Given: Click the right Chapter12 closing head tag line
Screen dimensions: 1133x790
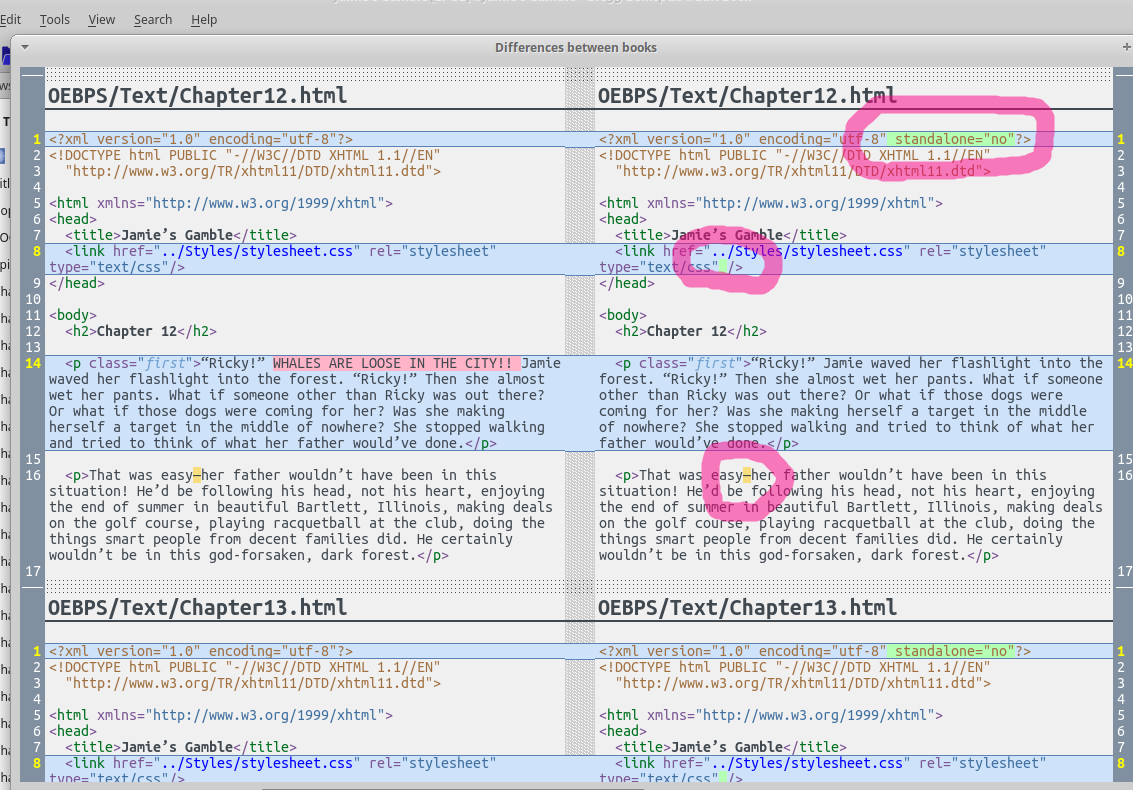Looking at the screenshot, I should pos(626,283).
